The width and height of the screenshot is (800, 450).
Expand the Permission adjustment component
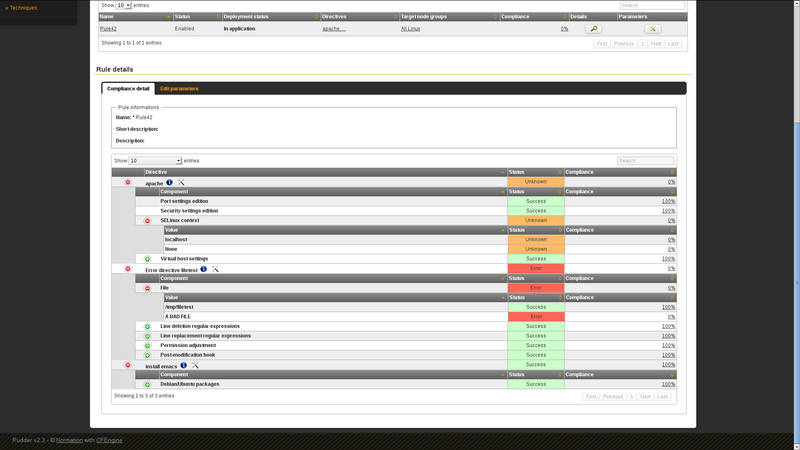(147, 346)
